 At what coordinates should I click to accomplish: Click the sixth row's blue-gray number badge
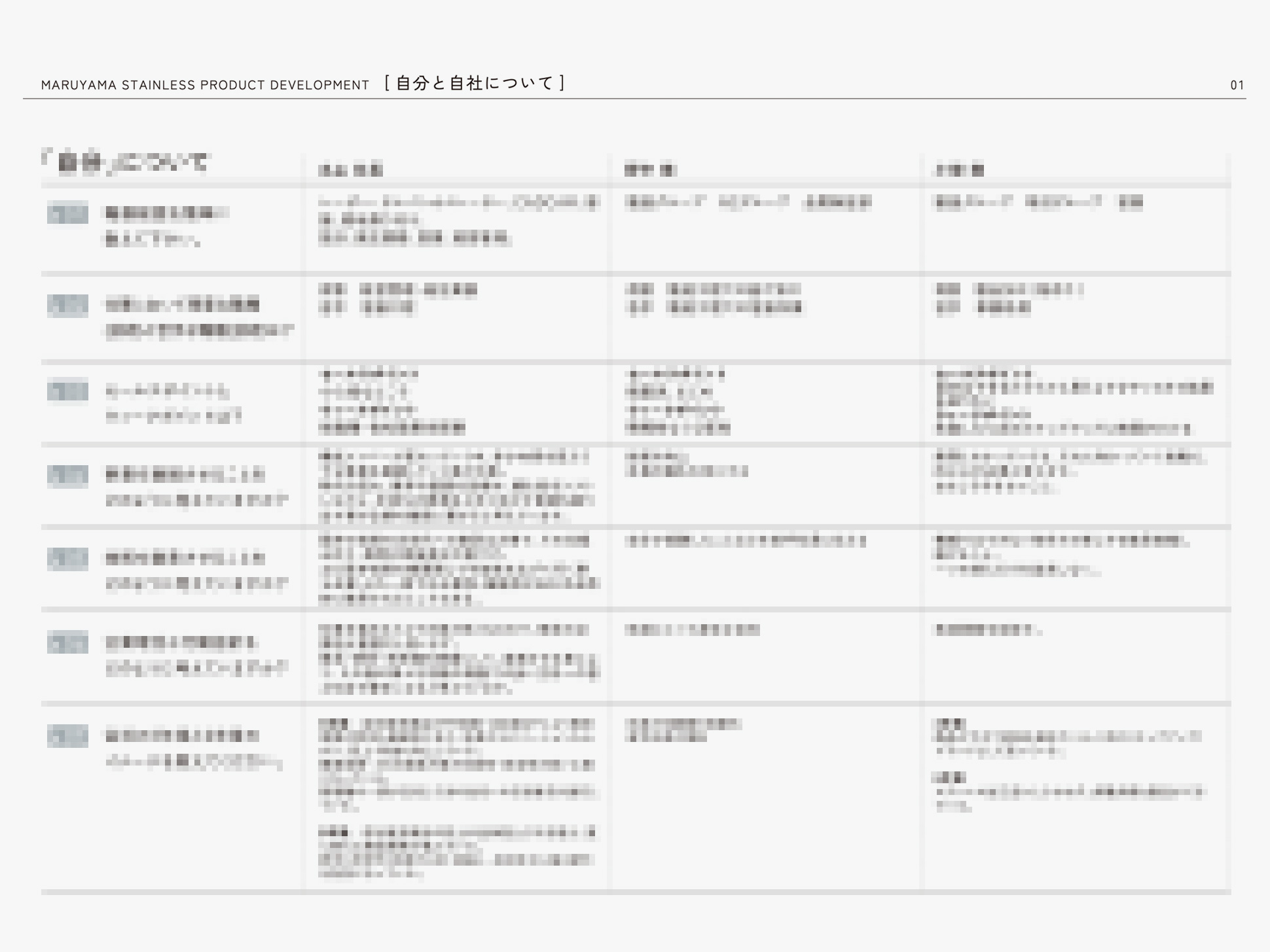coord(67,642)
